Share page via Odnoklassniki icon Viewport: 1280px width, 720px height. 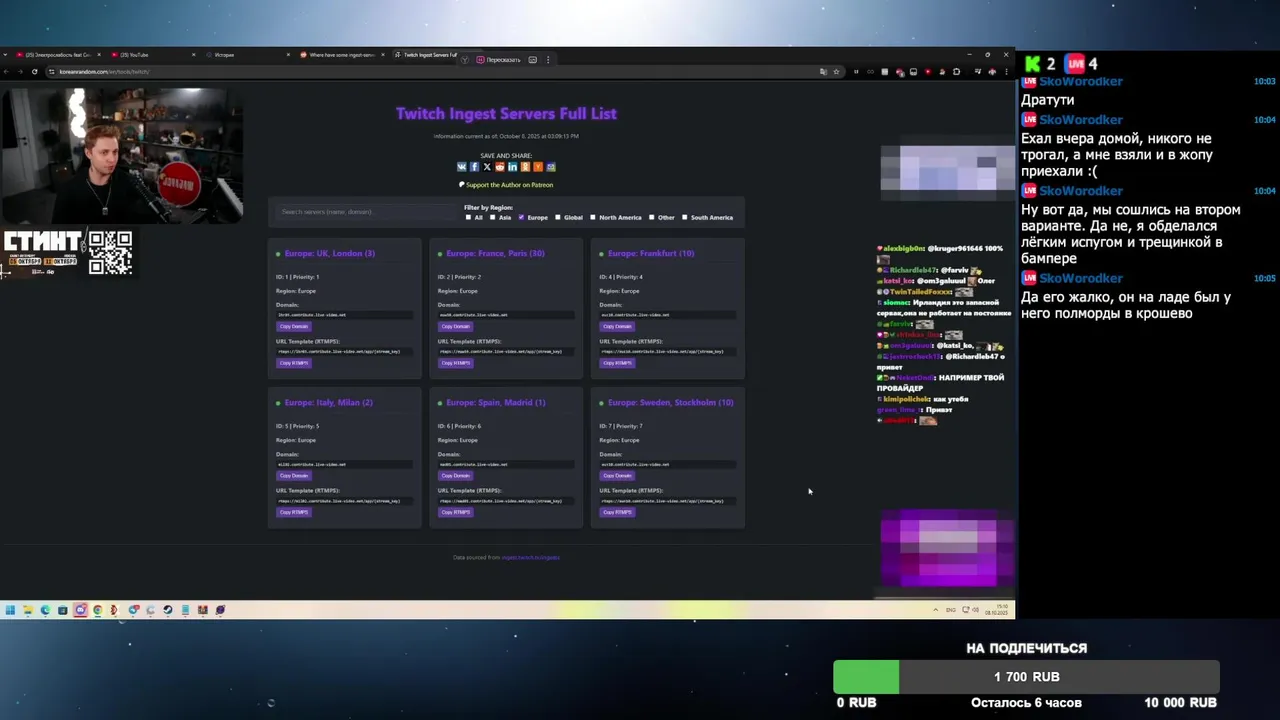[525, 167]
